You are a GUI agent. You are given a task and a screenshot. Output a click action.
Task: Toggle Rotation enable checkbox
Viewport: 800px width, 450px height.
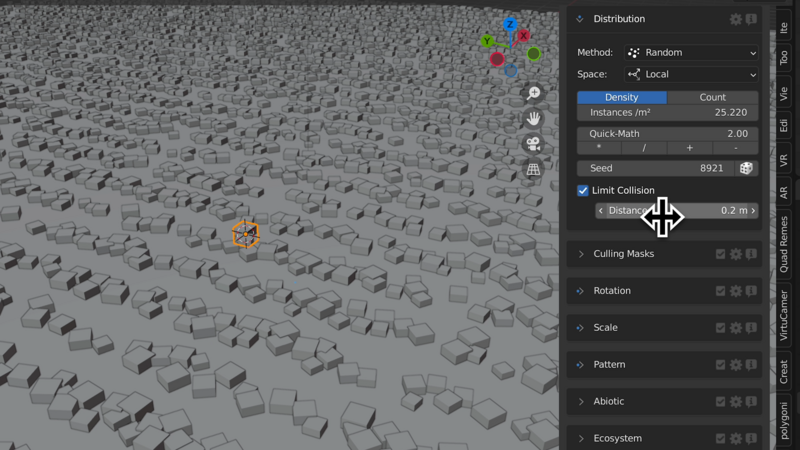[x=720, y=291]
